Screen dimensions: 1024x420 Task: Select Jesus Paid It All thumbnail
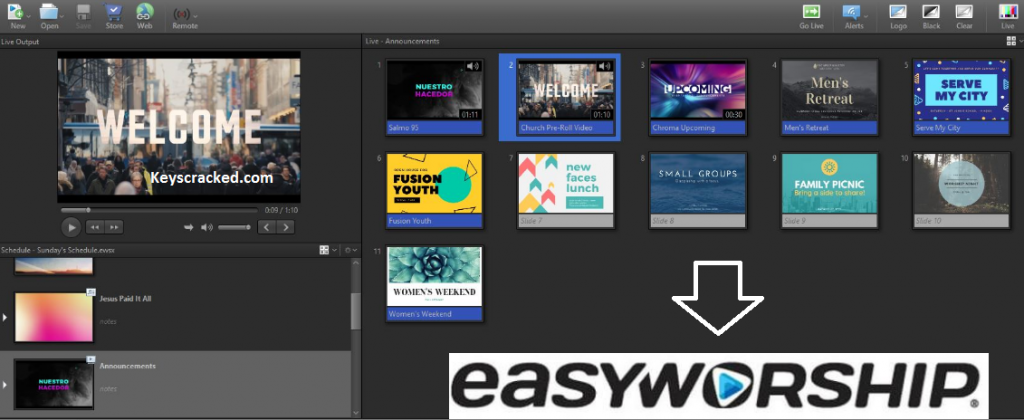tap(54, 317)
